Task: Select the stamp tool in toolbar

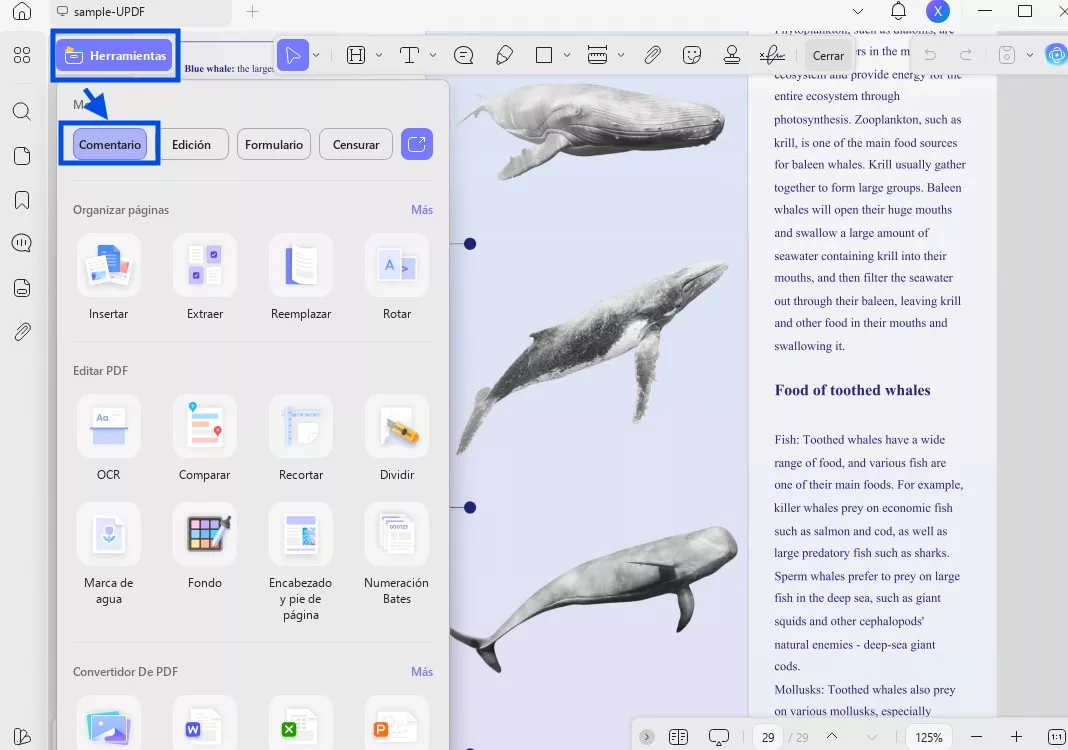Action: click(x=732, y=55)
